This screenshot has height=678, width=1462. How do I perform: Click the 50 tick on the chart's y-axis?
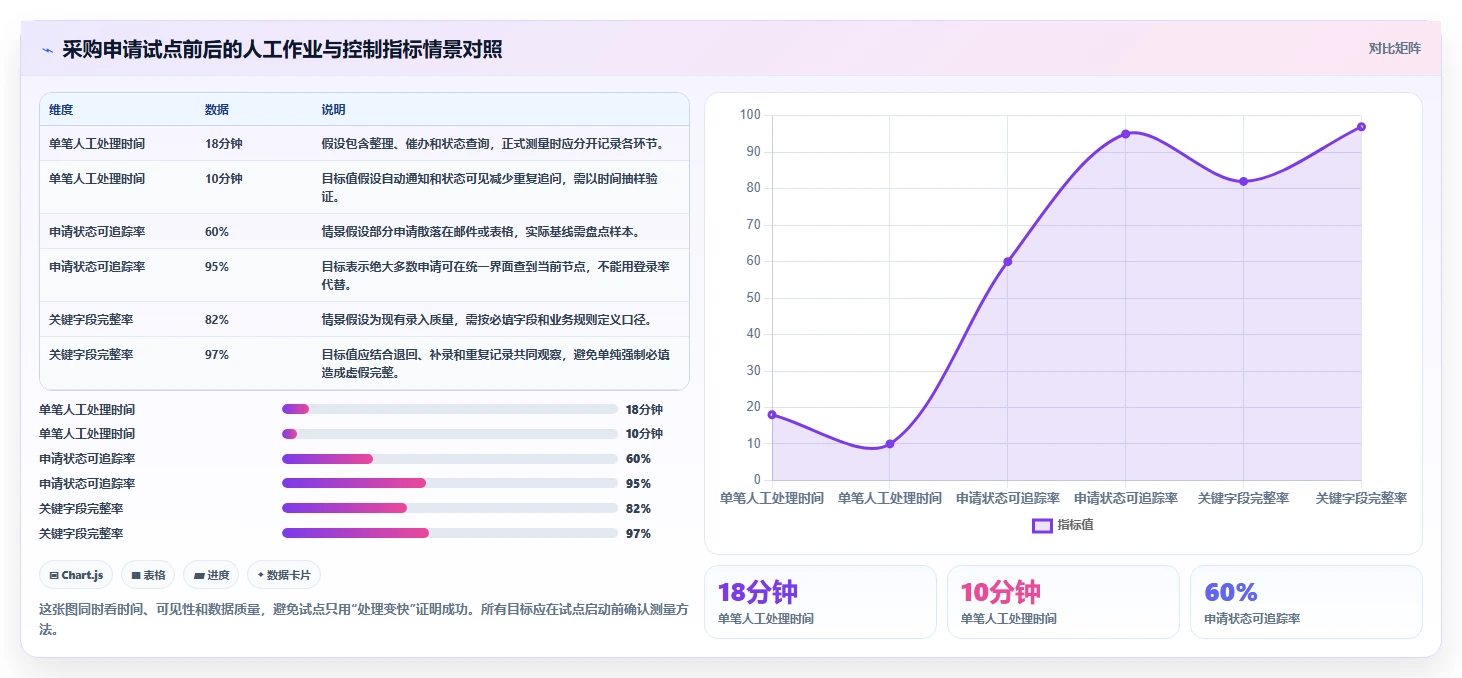[x=753, y=298]
